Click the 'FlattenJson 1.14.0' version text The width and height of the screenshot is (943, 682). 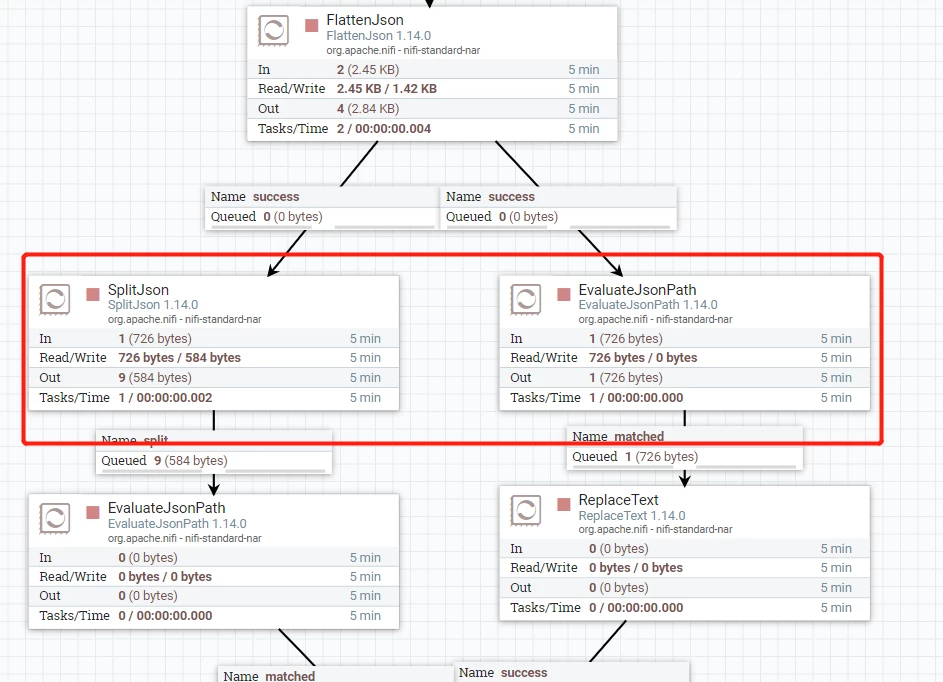point(379,35)
